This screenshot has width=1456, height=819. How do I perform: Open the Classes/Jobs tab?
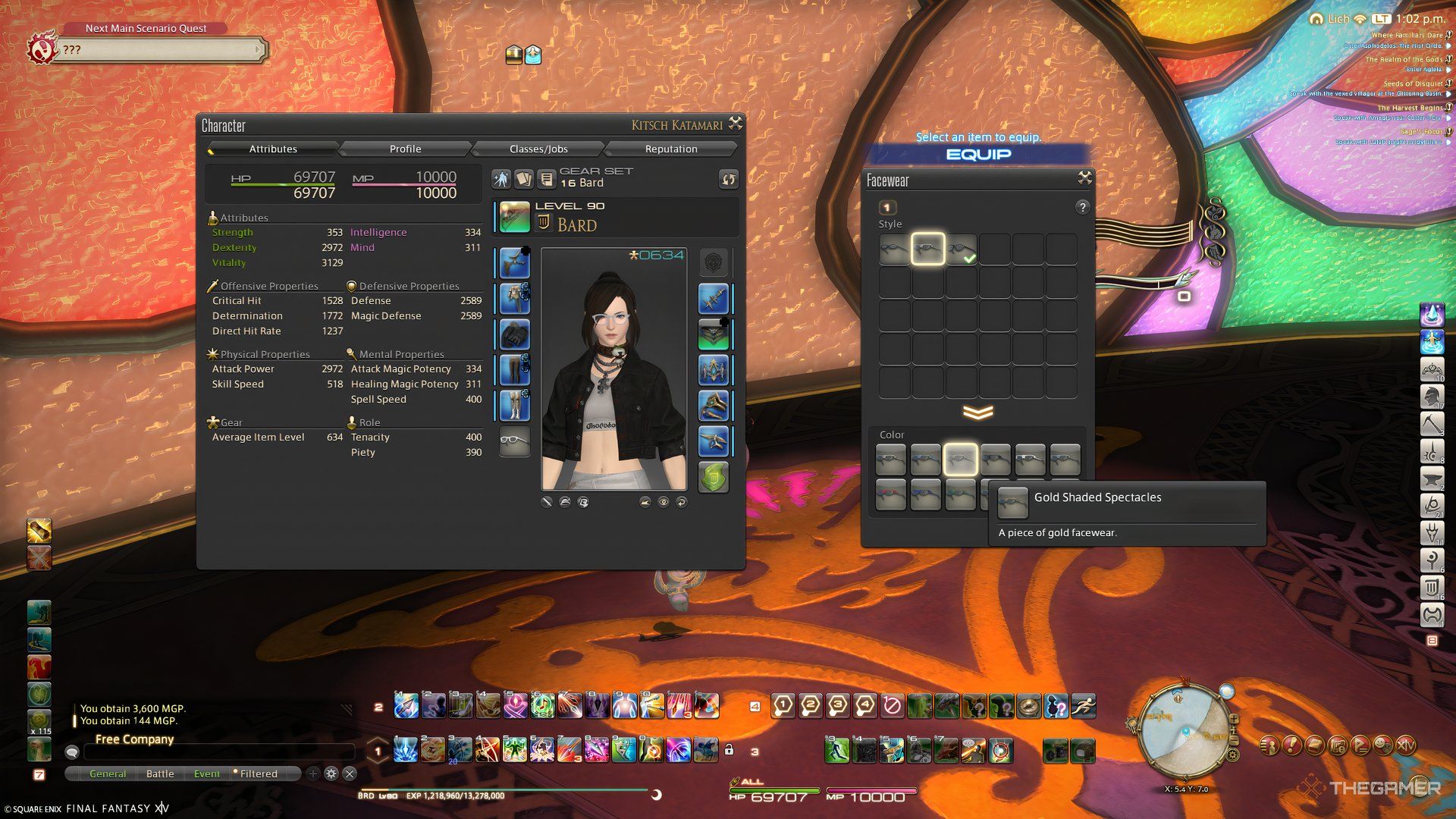coord(537,149)
